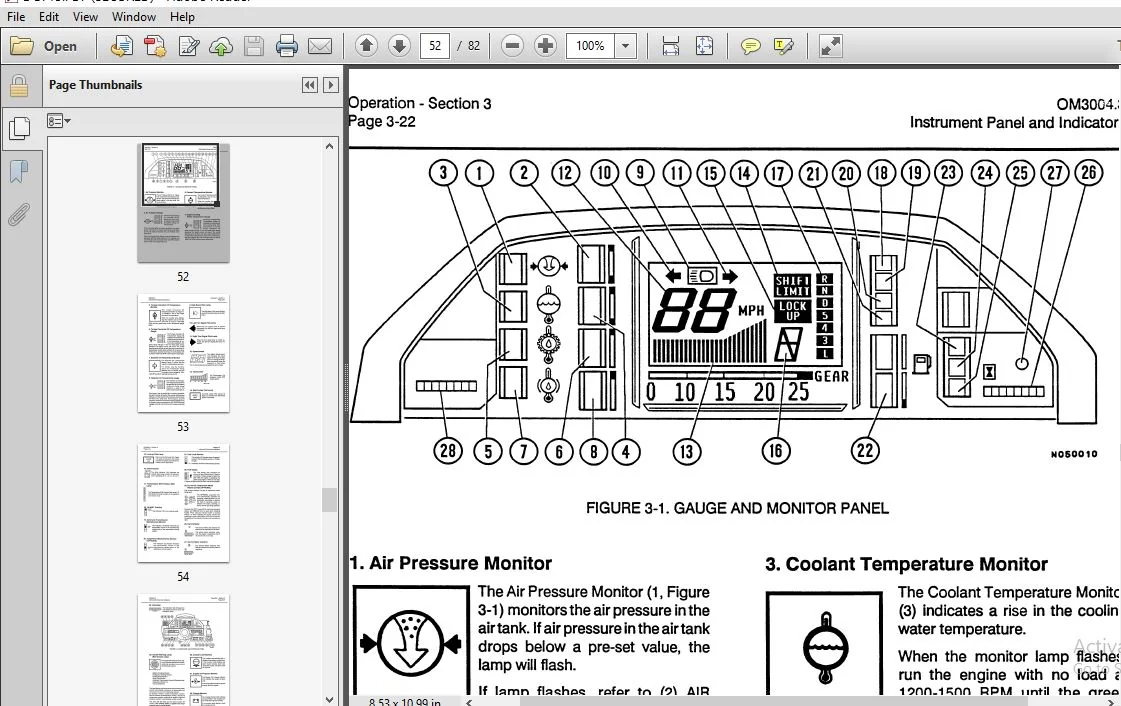Click the 'FIGURE 3-1. GAUGE AND MONITOR PANEL' caption

tap(737, 508)
